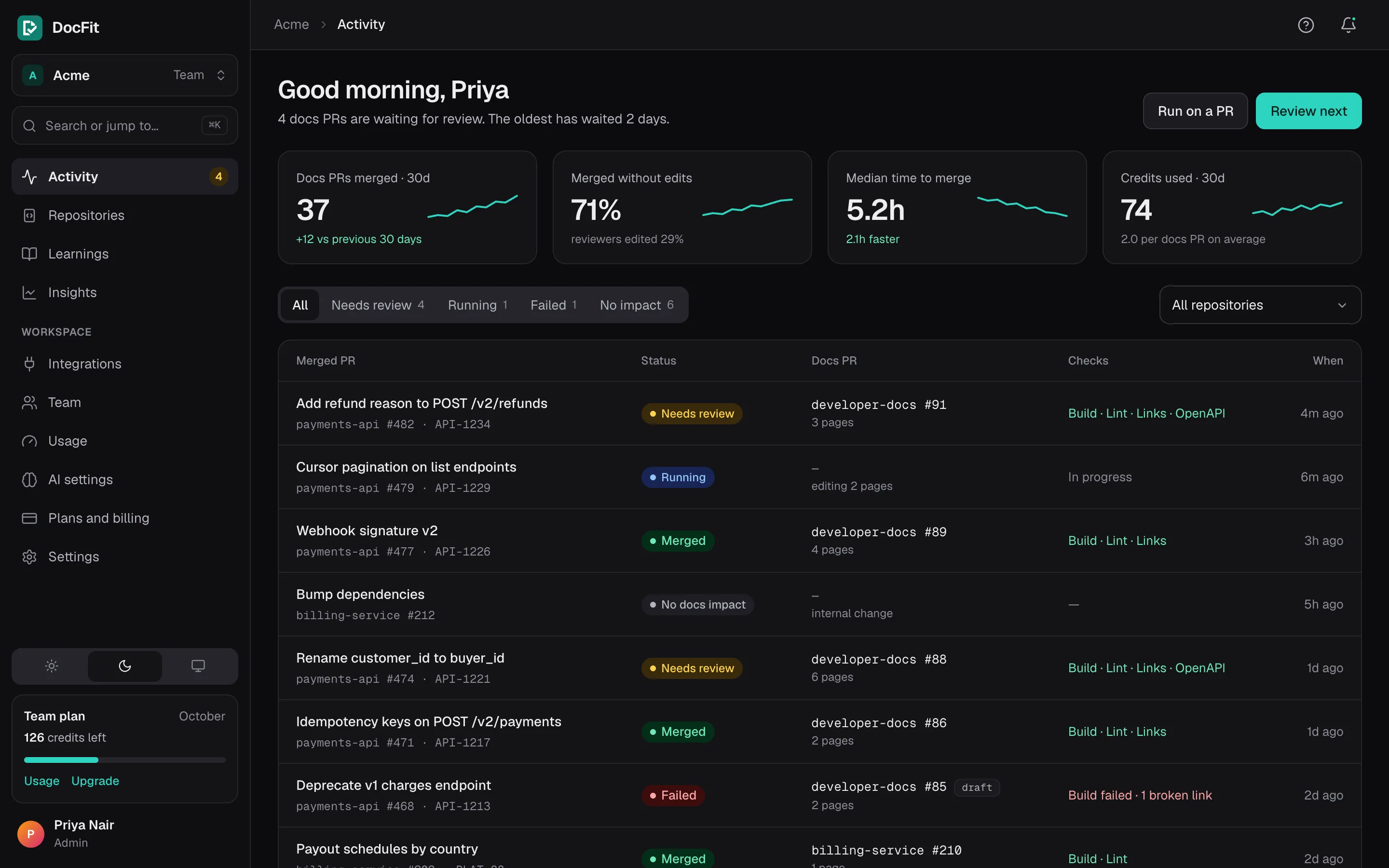
Task: Switch to dark theme moon icon
Action: point(124,666)
